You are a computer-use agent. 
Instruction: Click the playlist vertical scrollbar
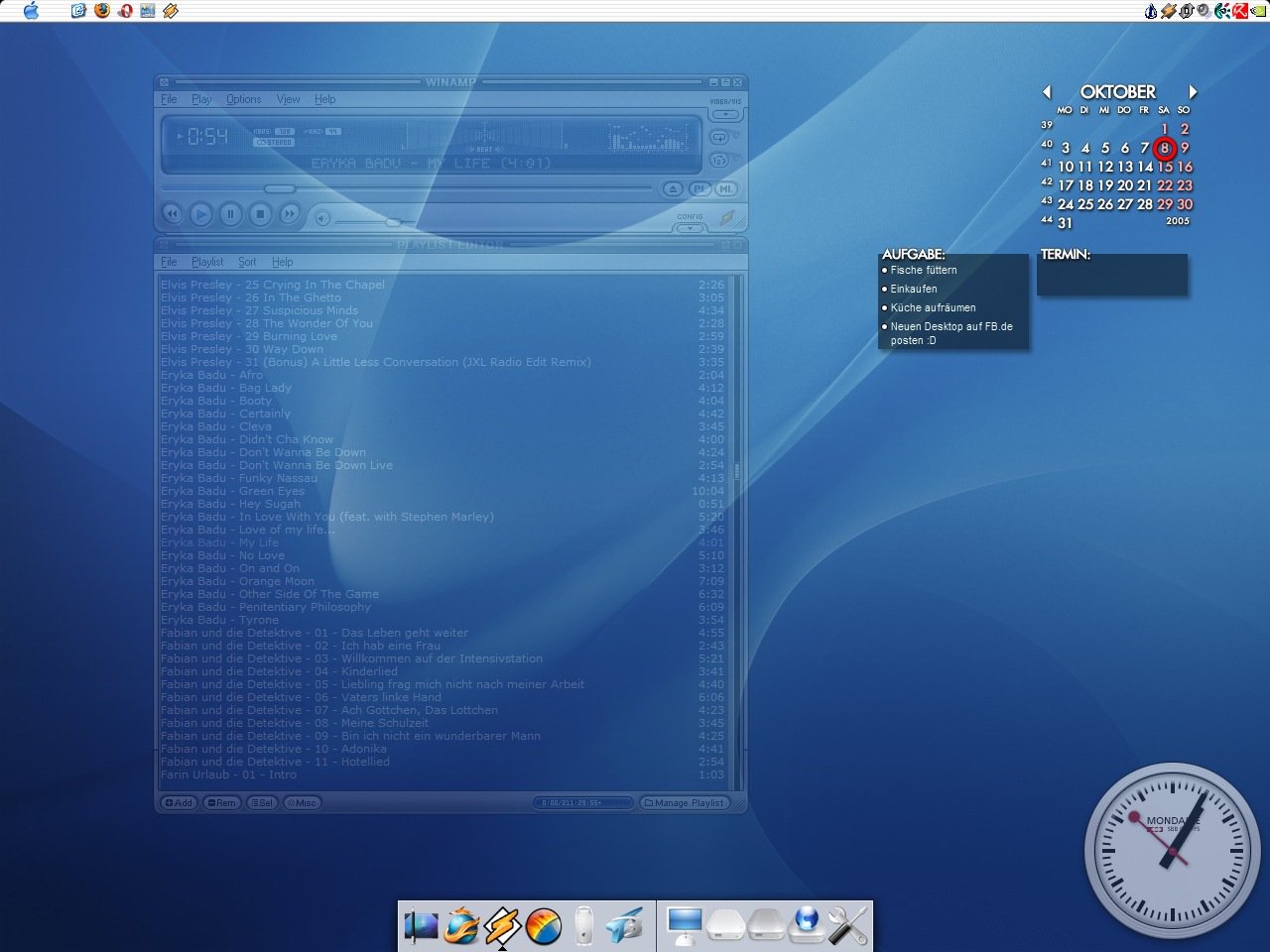(x=737, y=531)
